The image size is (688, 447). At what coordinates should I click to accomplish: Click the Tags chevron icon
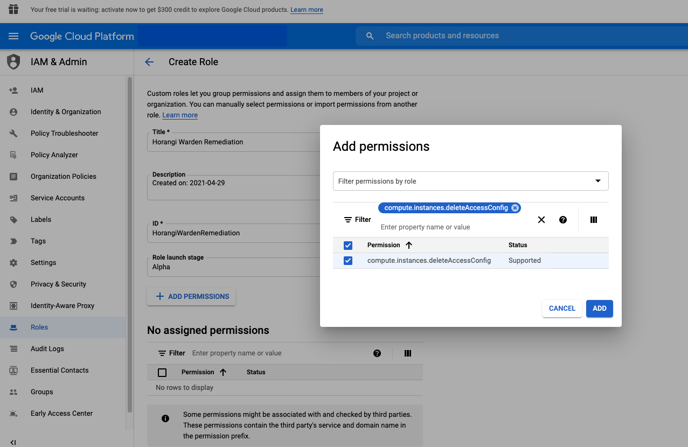pyautogui.click(x=14, y=241)
